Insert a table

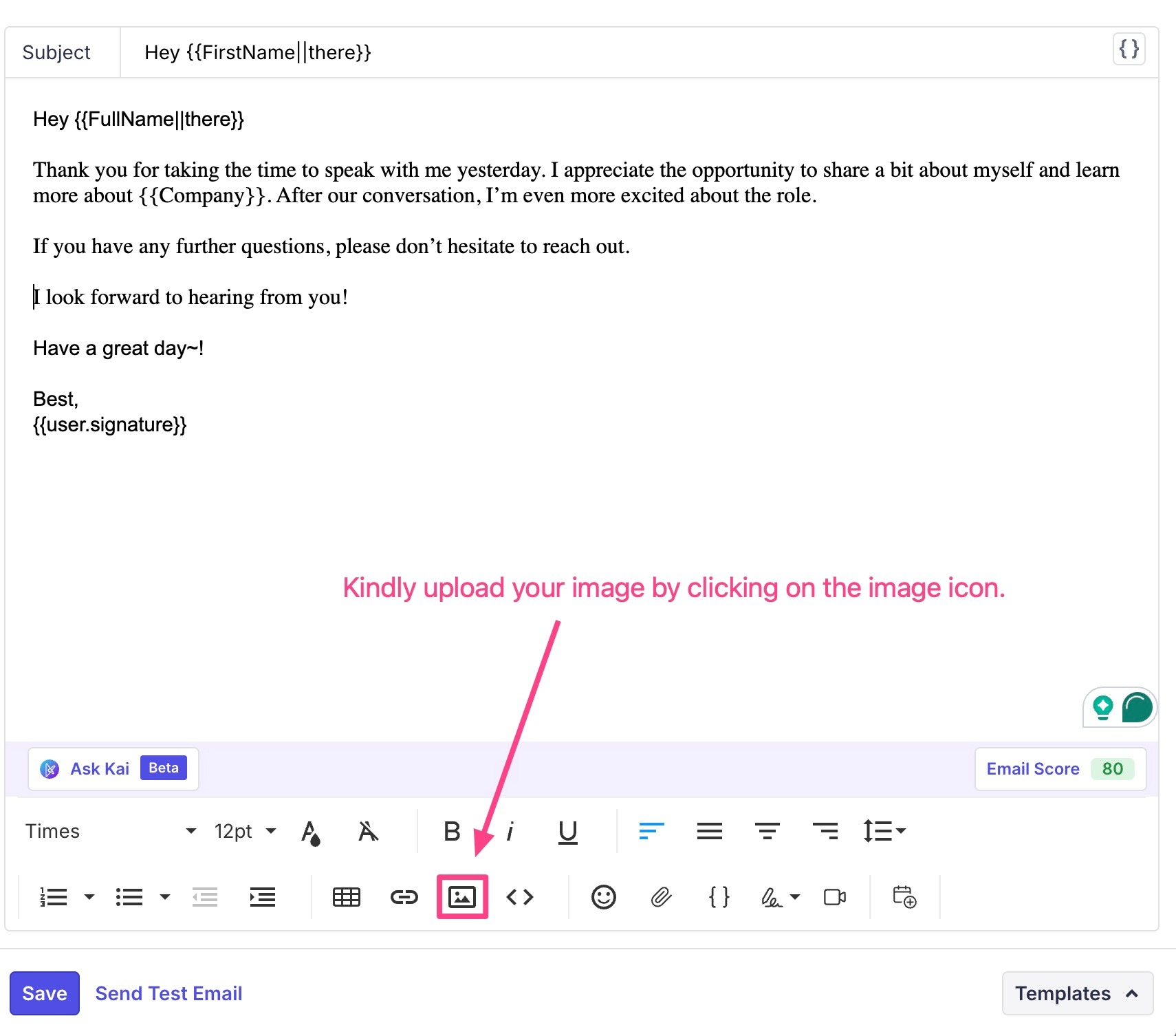(347, 897)
